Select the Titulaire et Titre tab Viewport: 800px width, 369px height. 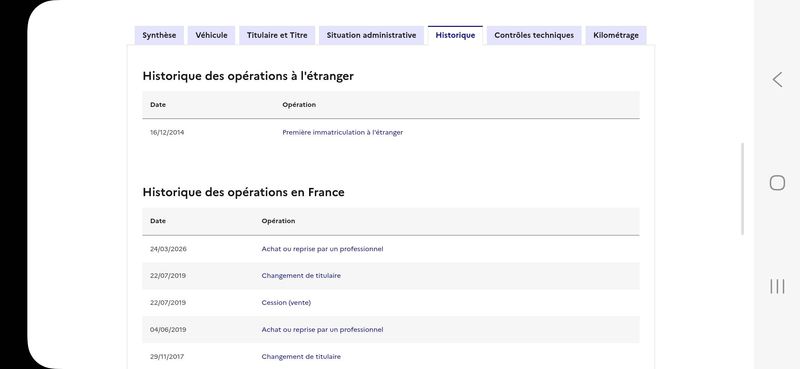click(x=277, y=35)
